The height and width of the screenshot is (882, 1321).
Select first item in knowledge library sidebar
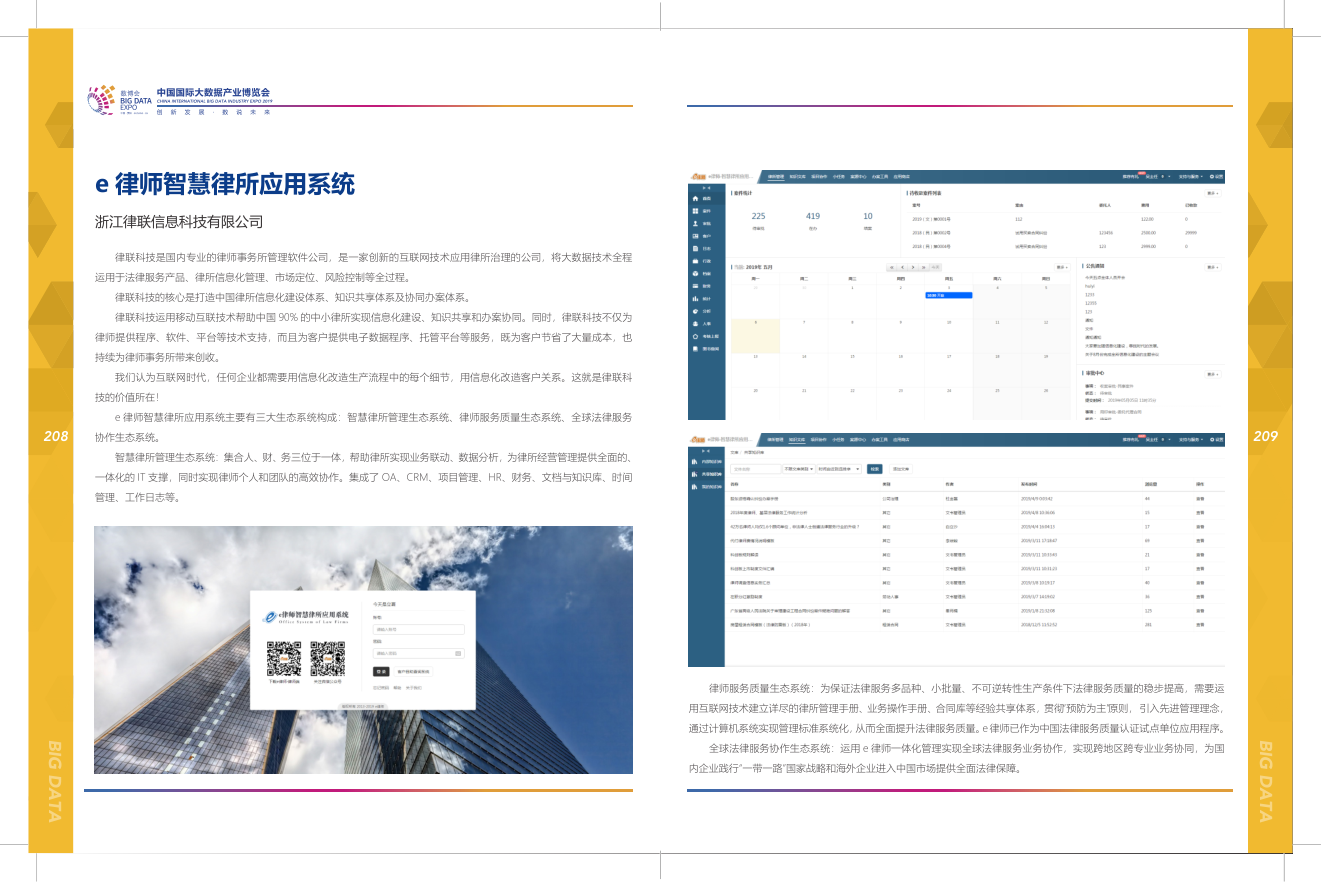point(705,462)
